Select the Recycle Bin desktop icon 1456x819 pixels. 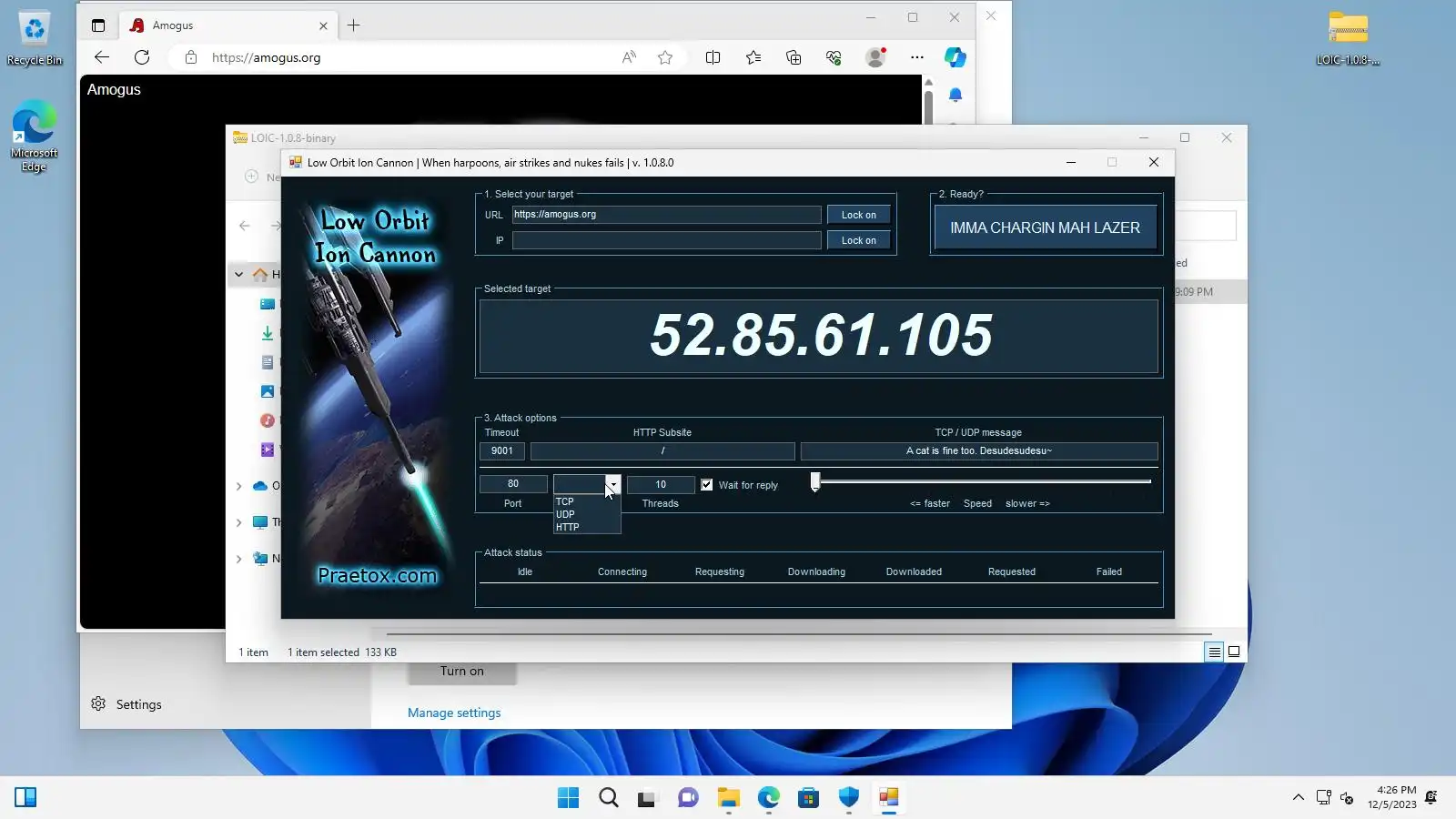pos(35,39)
